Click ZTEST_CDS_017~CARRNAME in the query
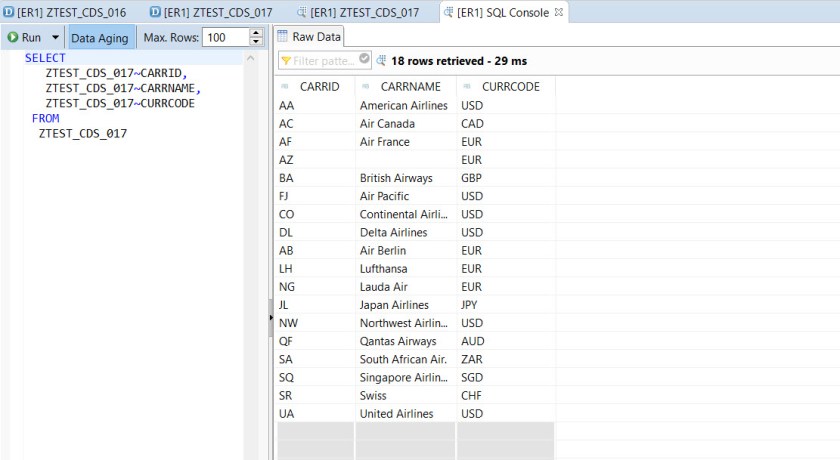Viewport: 840px width, 460px height. [120, 88]
